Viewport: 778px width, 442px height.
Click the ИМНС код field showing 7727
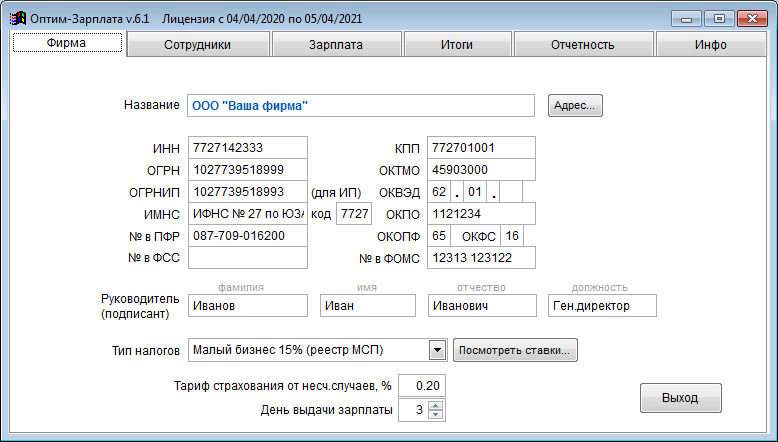point(354,214)
